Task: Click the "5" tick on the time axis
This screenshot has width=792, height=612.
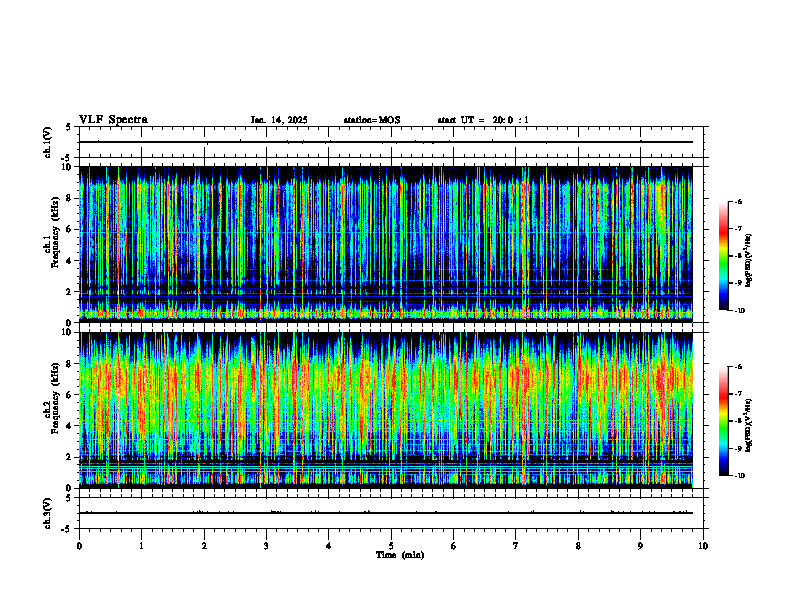Action: [x=391, y=546]
